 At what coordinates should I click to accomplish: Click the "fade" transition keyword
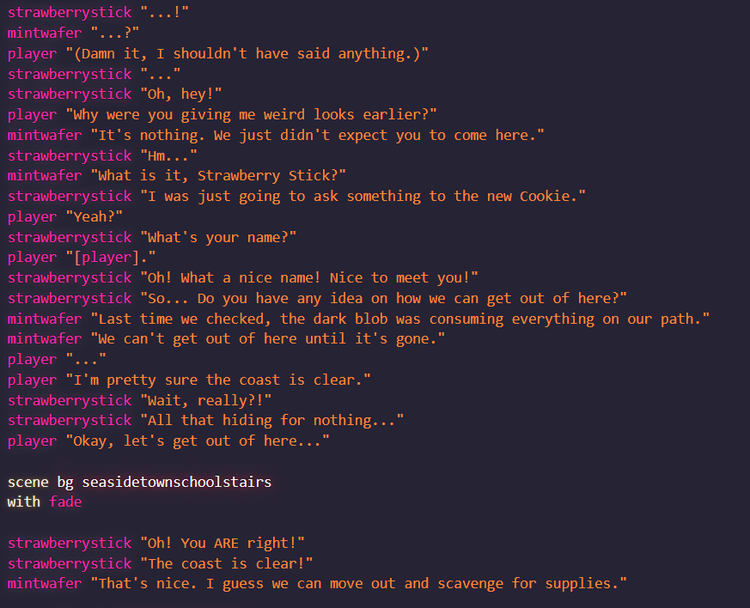click(x=65, y=502)
